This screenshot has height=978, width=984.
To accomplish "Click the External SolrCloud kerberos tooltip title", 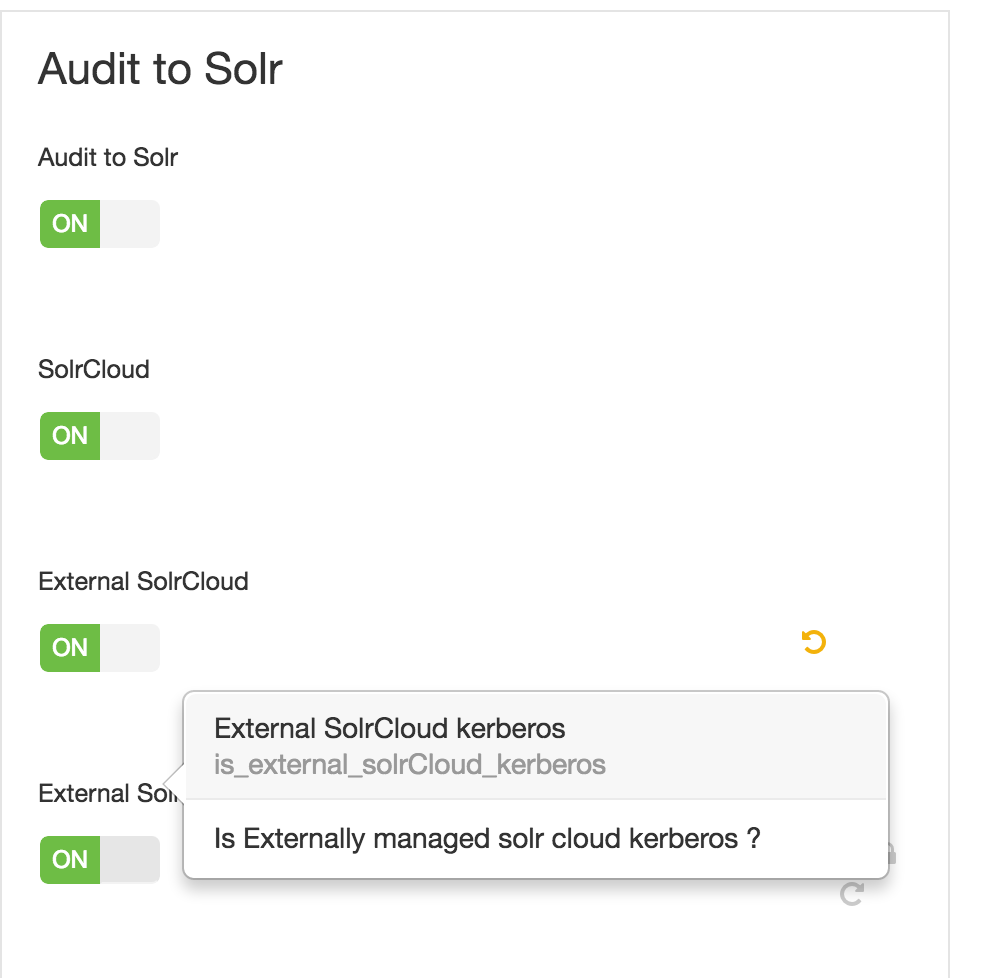I will [x=390, y=729].
